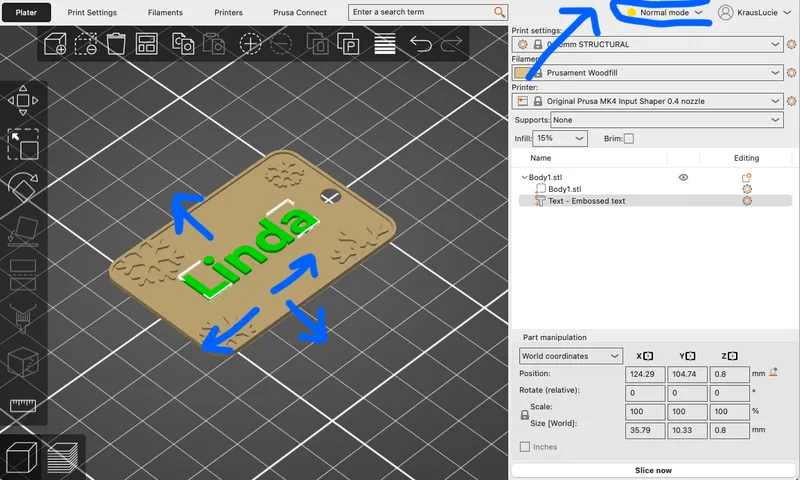Screen dimensions: 800x480
Task: Toggle visibility eye for Body1.stl
Action: pyautogui.click(x=683, y=178)
